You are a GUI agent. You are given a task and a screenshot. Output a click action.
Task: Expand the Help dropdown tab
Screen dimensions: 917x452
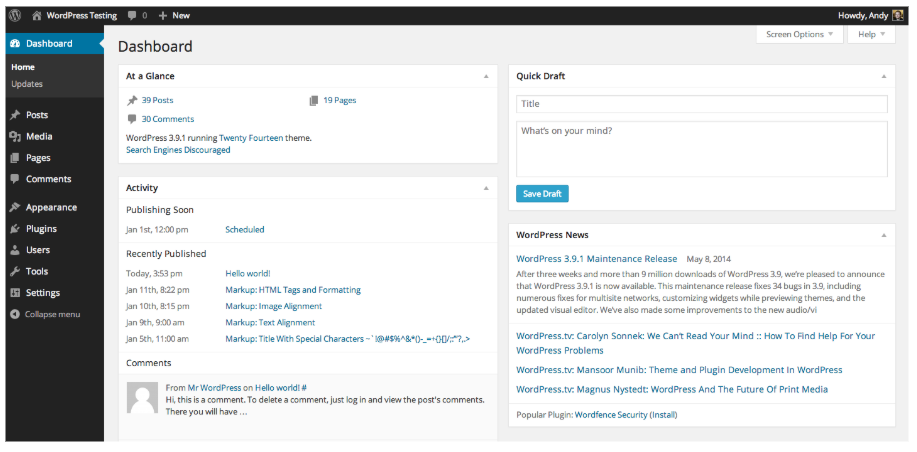[x=871, y=34]
